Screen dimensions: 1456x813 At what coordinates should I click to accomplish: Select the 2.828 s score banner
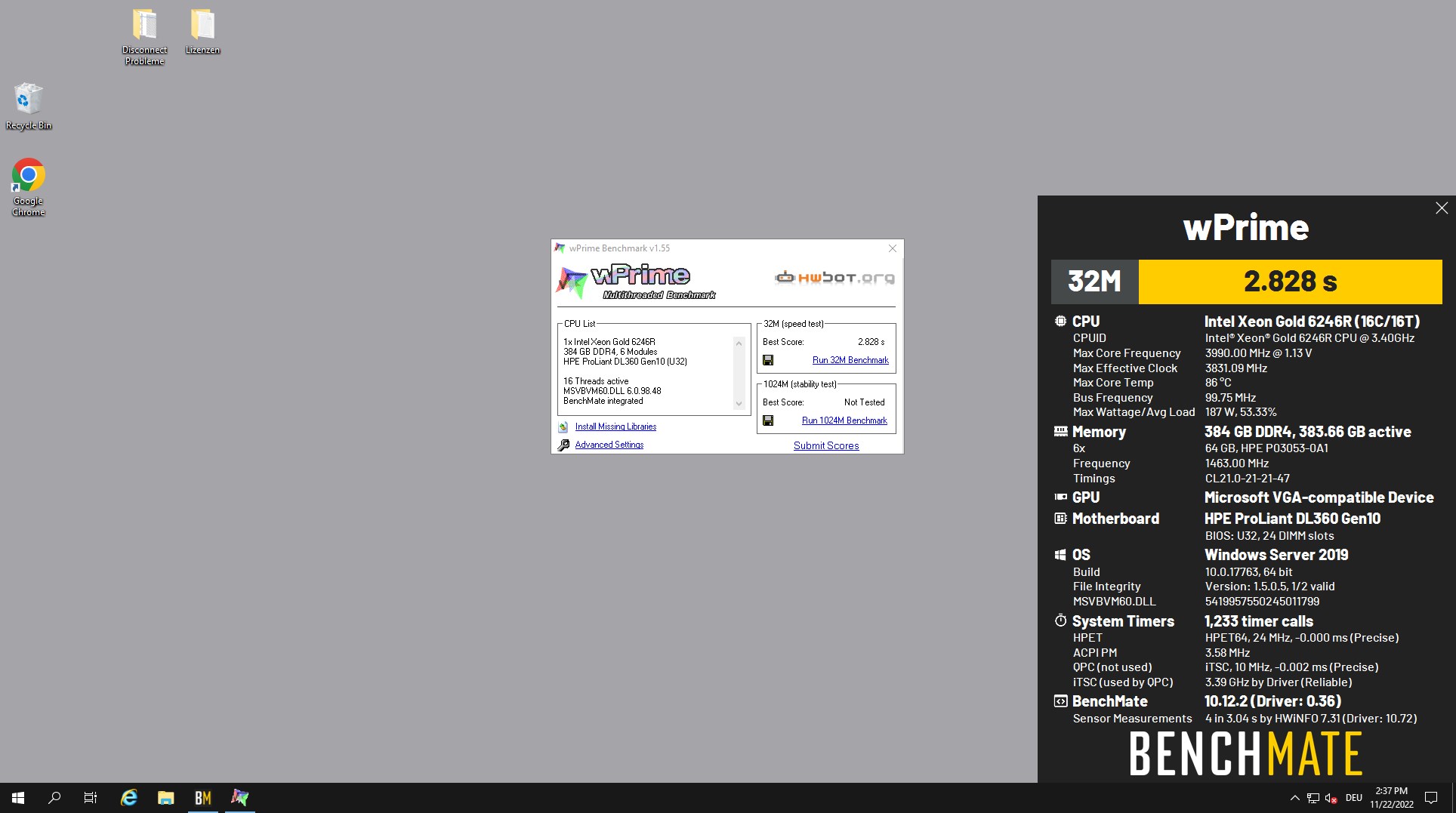point(1290,282)
